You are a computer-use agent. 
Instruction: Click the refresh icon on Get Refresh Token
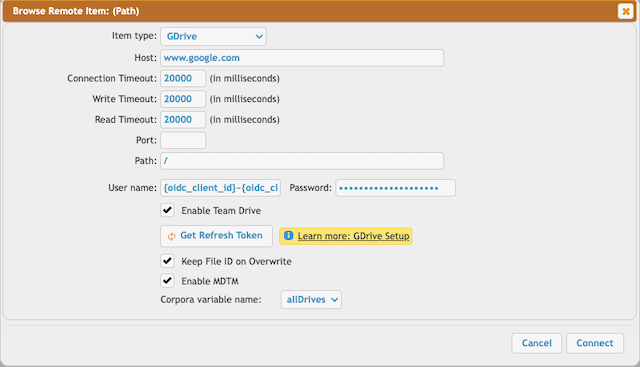click(x=171, y=236)
